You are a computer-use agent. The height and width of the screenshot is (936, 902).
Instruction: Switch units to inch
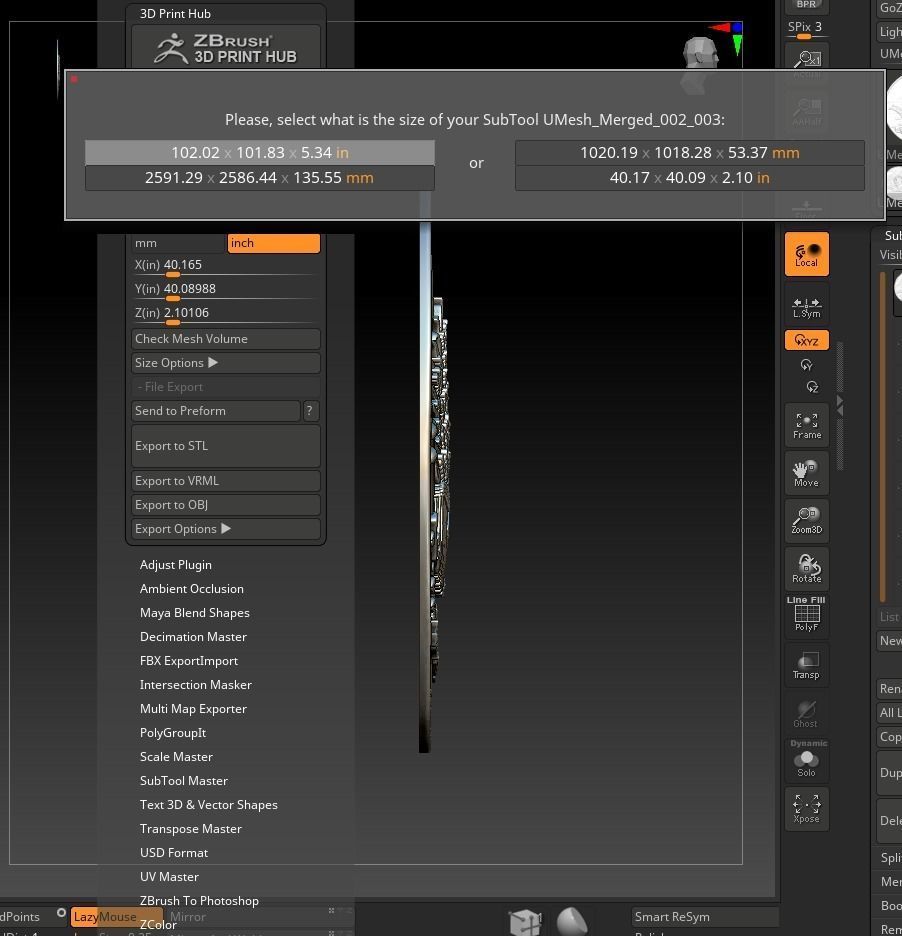[273, 243]
